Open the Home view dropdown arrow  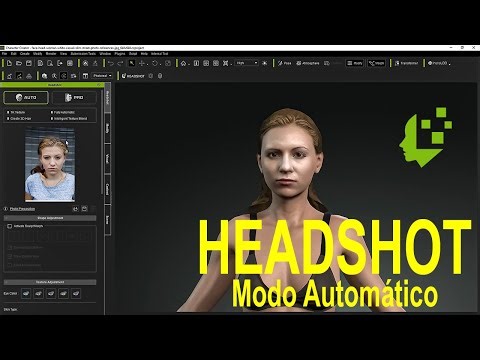pos(189,64)
